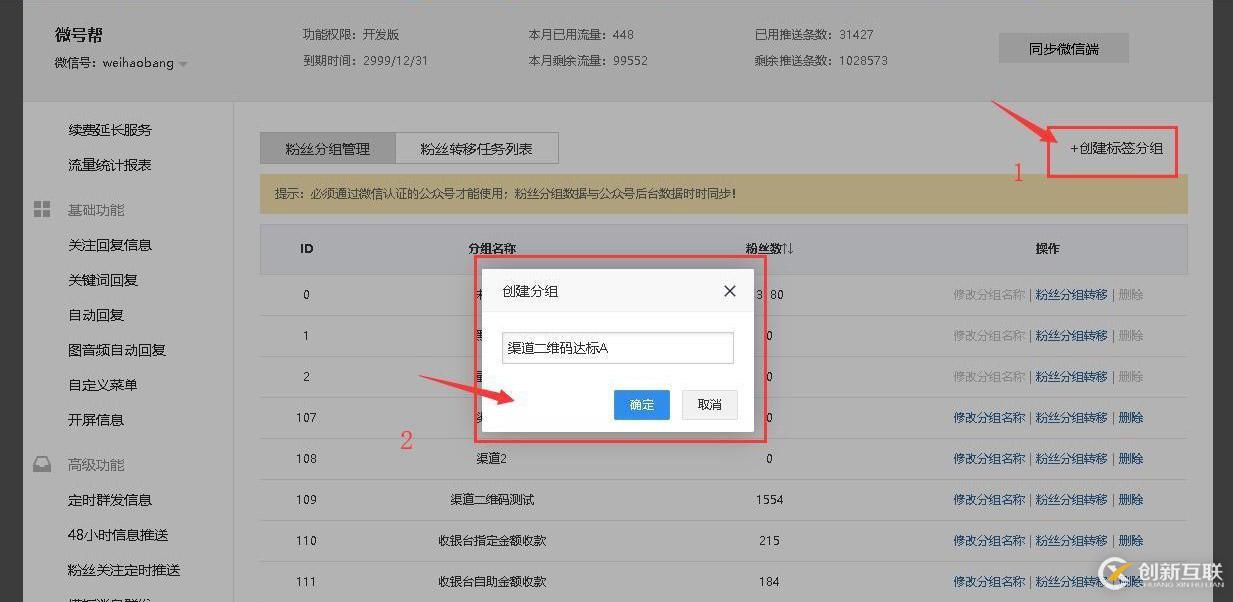Open 流量统计报表 in the sidebar
The width and height of the screenshot is (1233, 602).
110,165
